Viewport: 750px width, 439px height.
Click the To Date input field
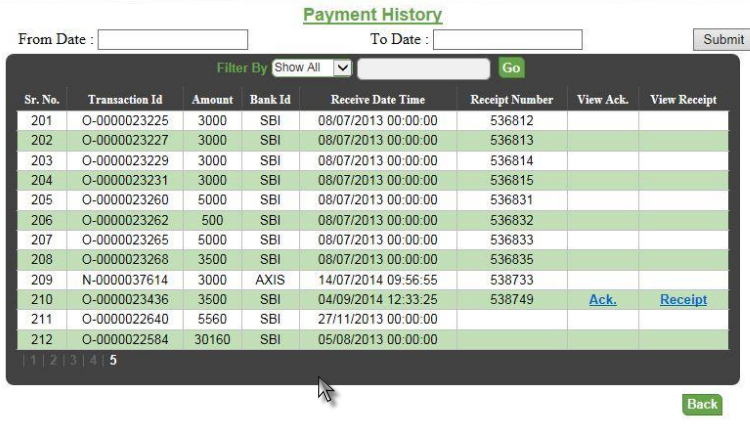[507, 40]
